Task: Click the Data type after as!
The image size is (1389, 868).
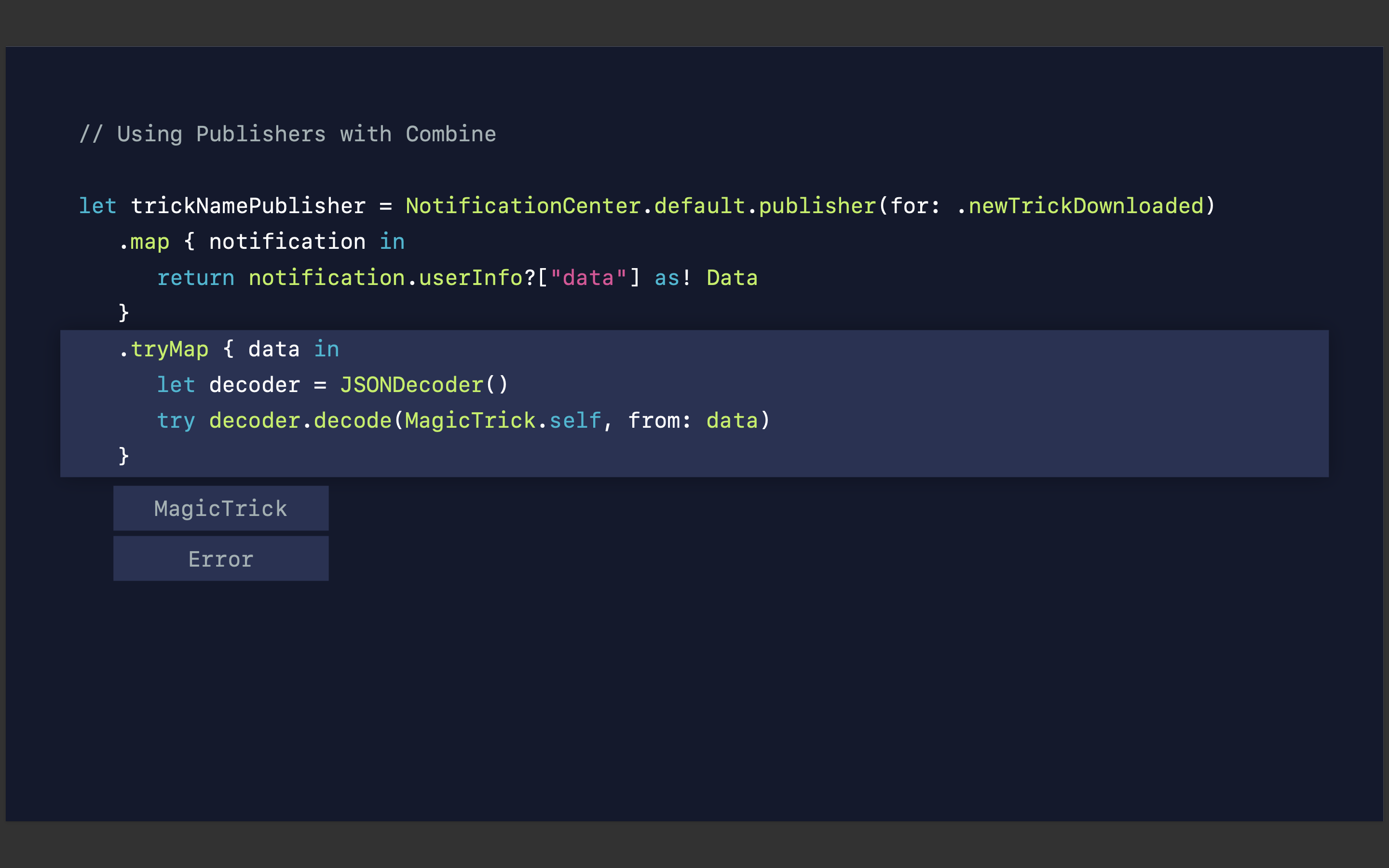Action: 732,278
